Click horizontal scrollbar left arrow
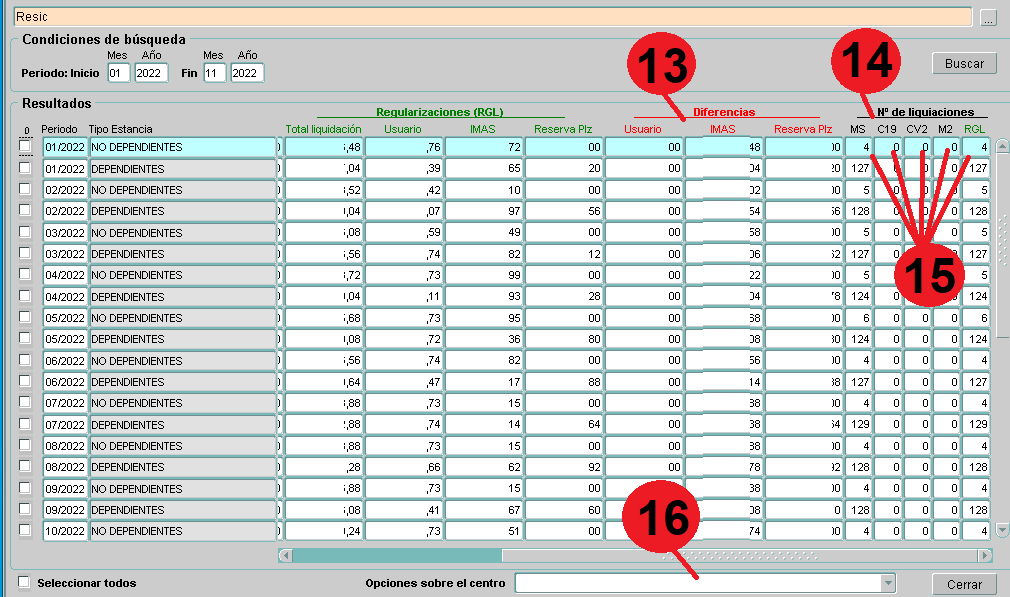Viewport: 1010px width, 597px height. [x=285, y=555]
